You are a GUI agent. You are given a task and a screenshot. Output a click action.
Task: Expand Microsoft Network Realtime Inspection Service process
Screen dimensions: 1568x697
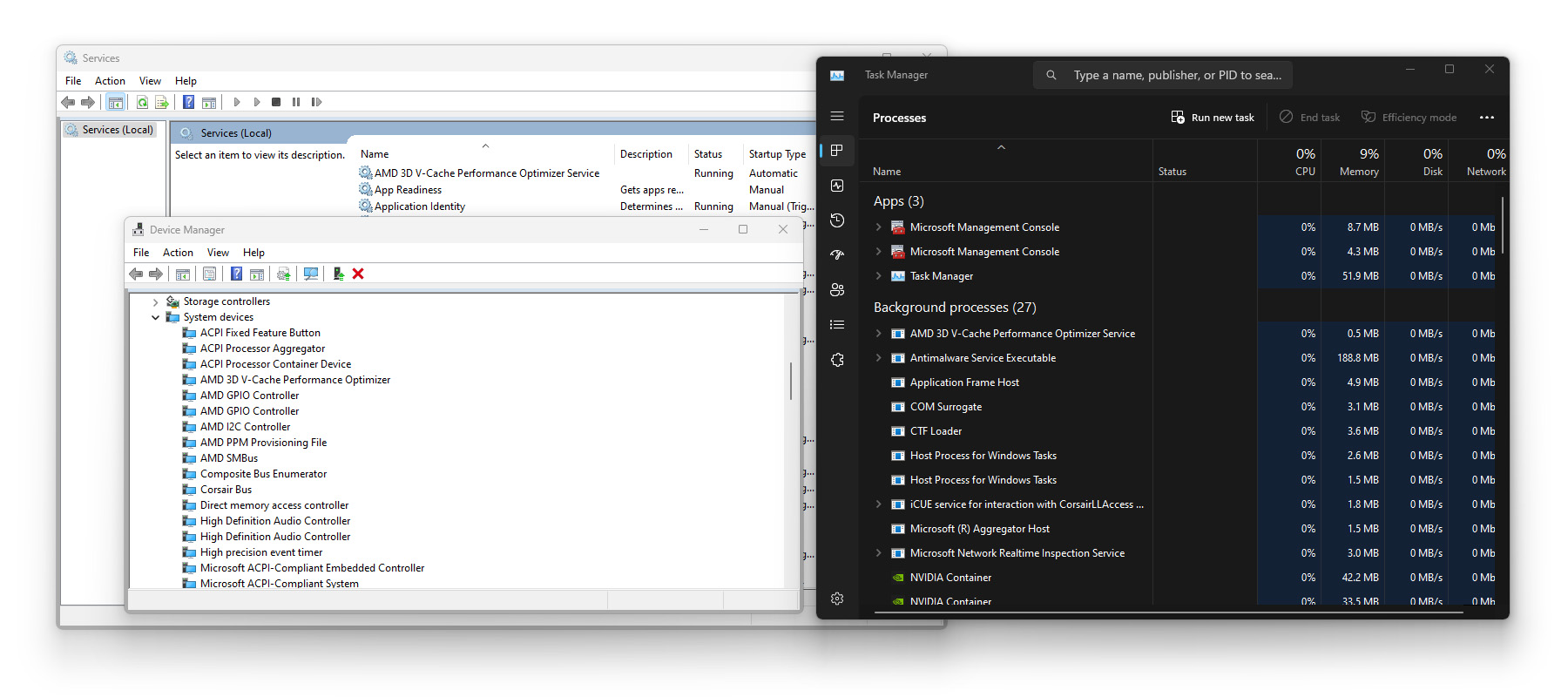tap(878, 553)
